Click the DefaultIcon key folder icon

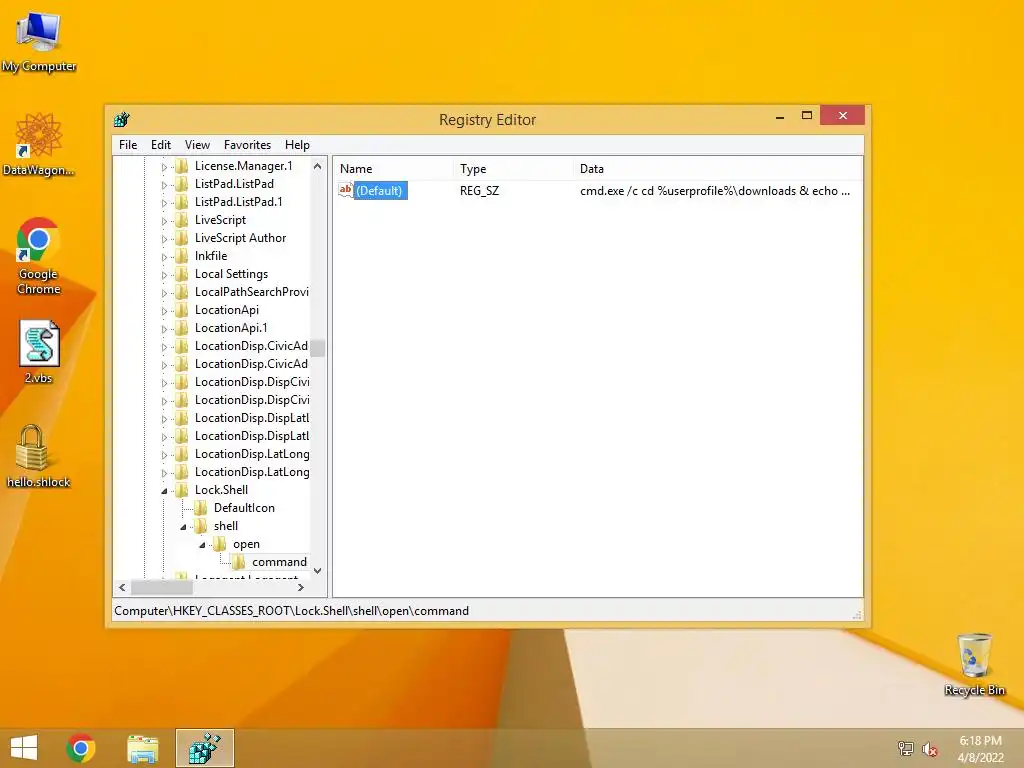point(201,507)
